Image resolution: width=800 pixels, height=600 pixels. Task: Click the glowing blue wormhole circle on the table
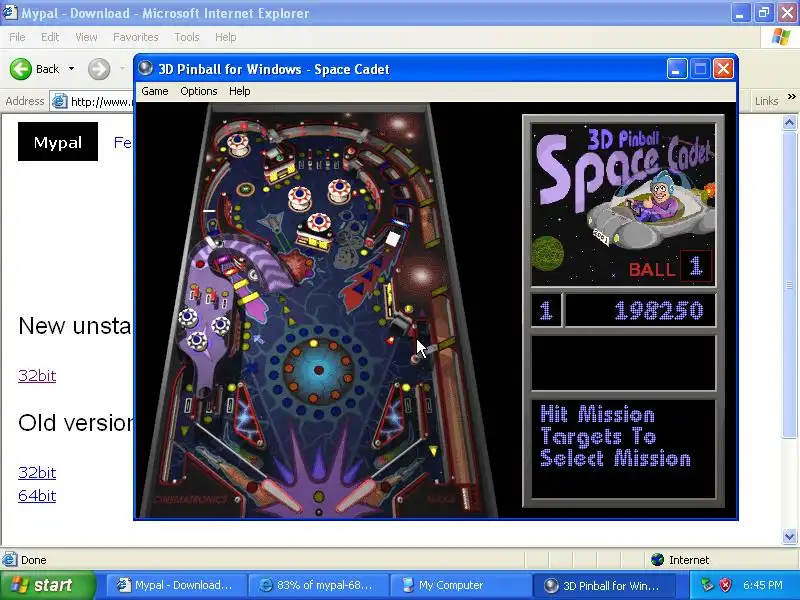(x=318, y=369)
